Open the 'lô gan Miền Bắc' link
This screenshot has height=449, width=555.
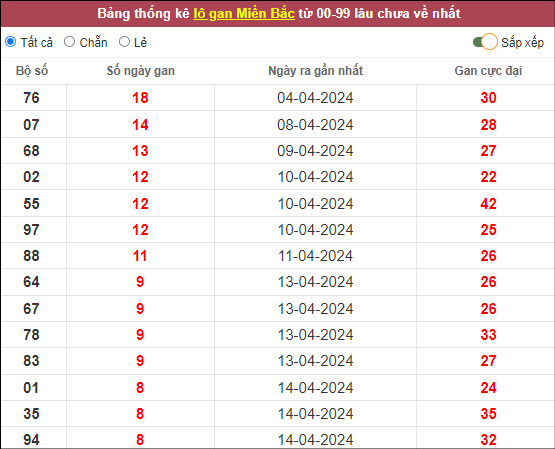click(244, 13)
